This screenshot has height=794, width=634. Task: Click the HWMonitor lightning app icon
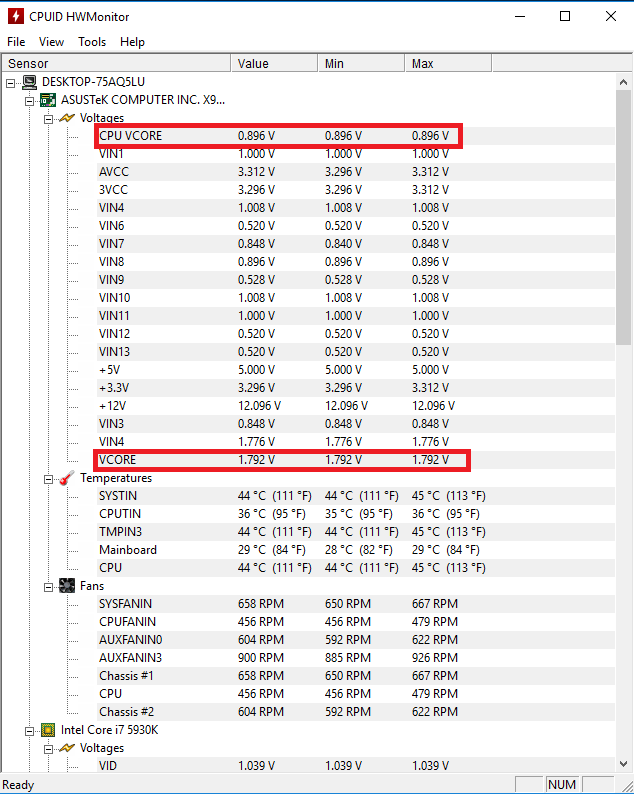[16, 16]
